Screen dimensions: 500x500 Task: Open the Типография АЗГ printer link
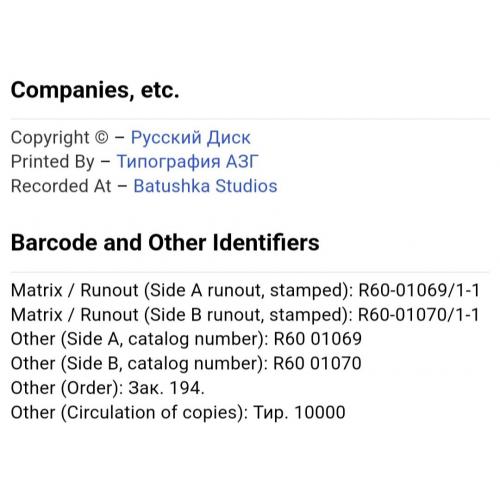tap(187, 162)
